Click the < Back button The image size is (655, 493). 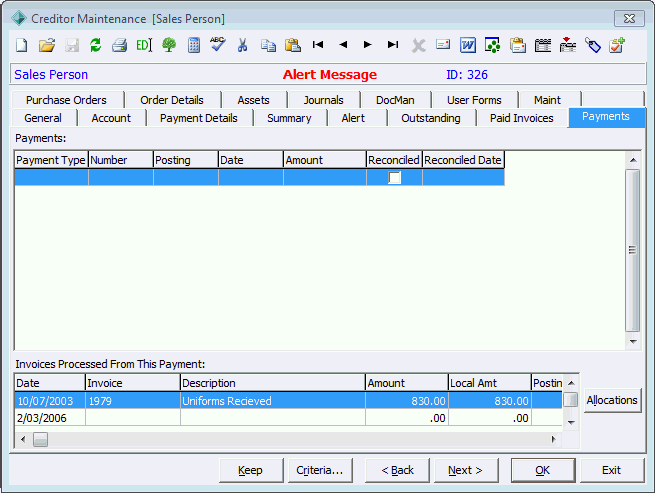click(x=397, y=470)
